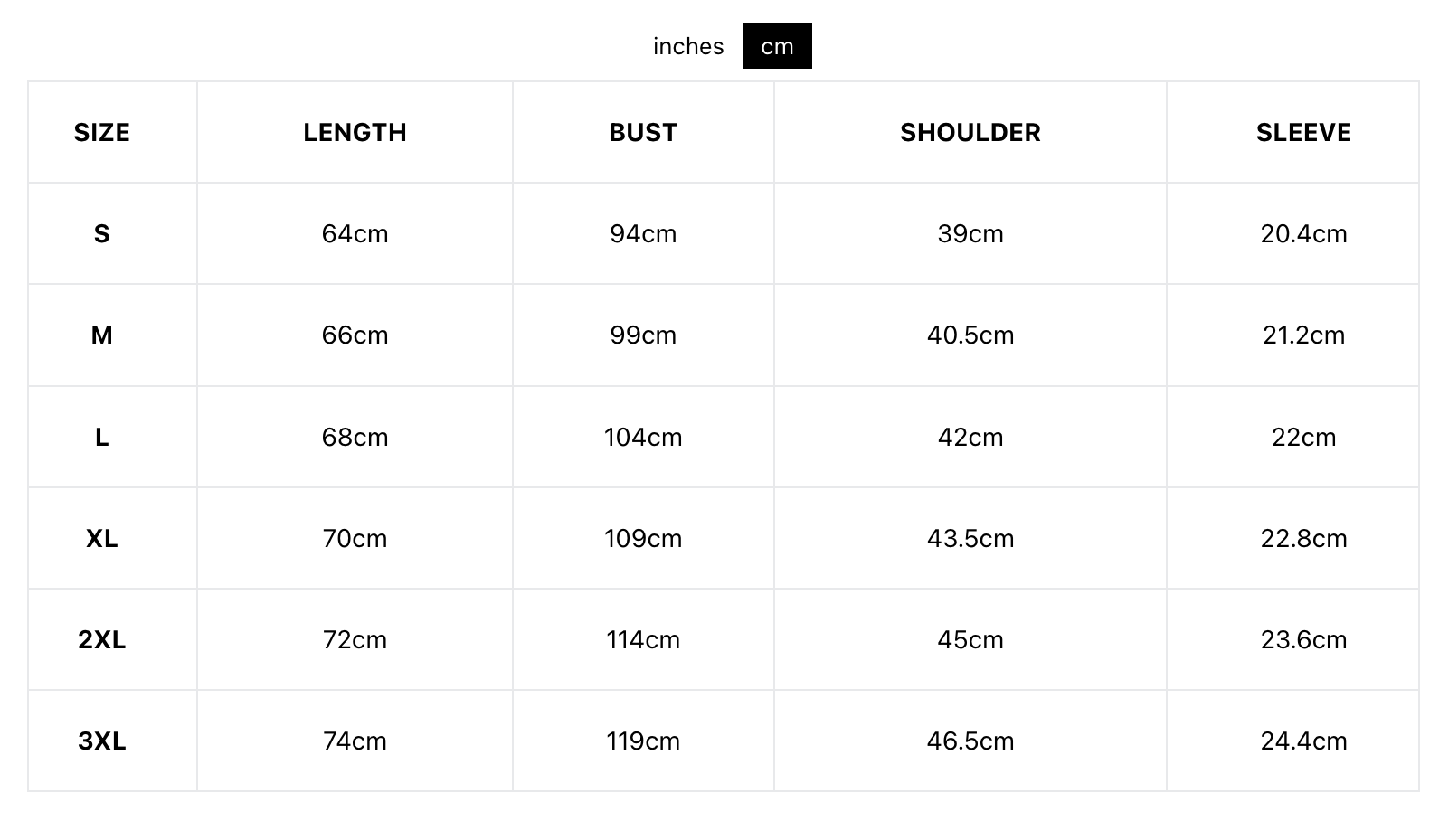Click the SLEEVE column header
This screenshot has height=840, width=1439.
tap(1303, 133)
